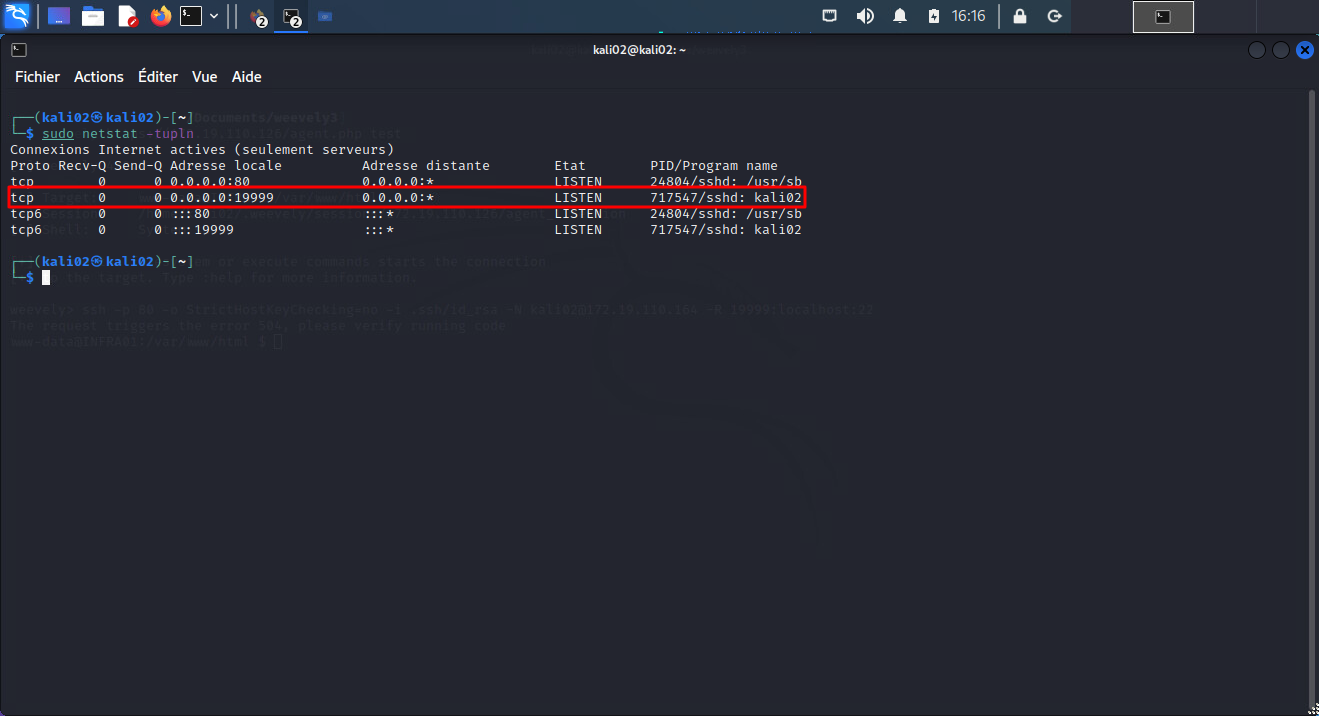Select the workspace switcher thumbnail
Viewport: 1319px width, 716px height.
point(1162,16)
